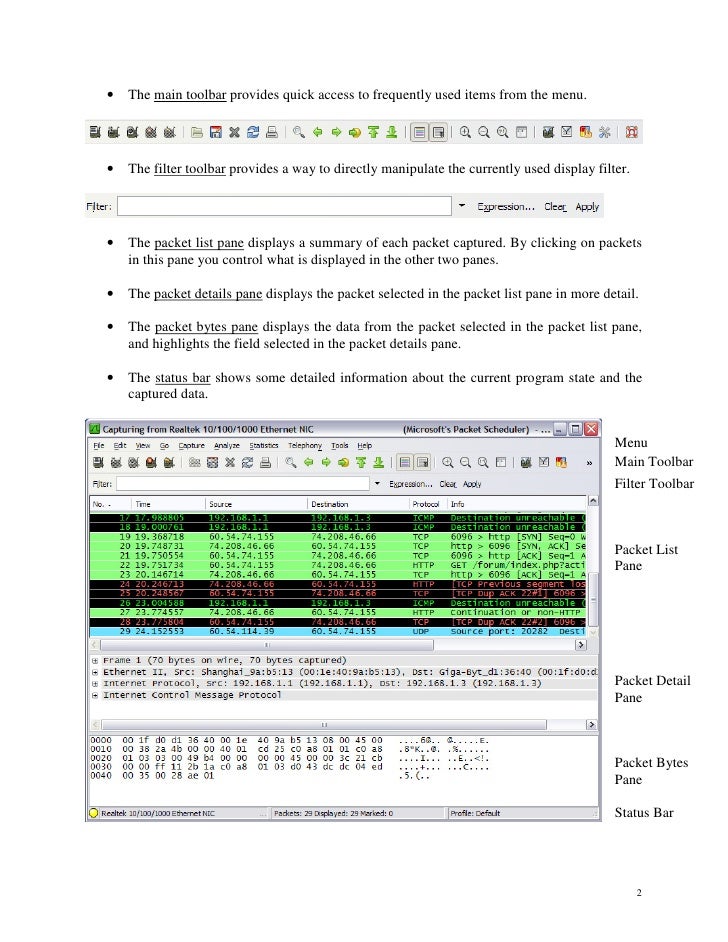
Task: Click Clear in the Wireshark window filter bar
Action: (447, 484)
